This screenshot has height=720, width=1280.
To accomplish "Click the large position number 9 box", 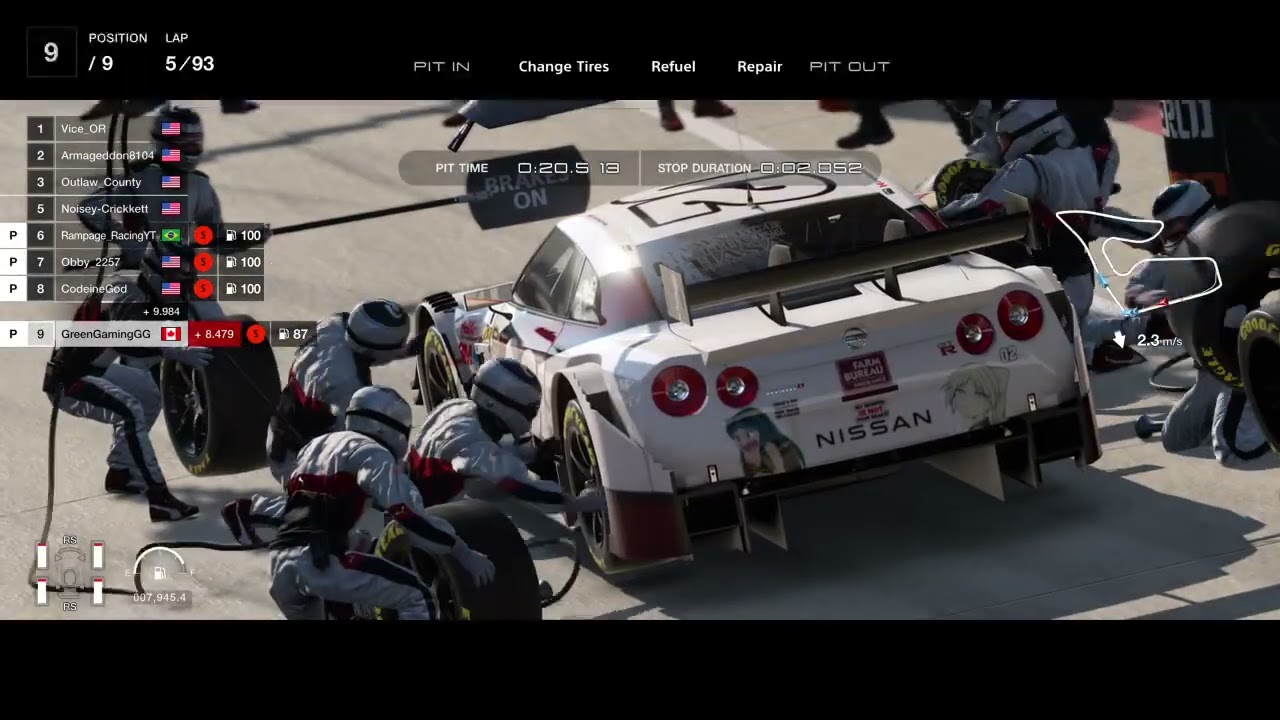I will 51,53.
